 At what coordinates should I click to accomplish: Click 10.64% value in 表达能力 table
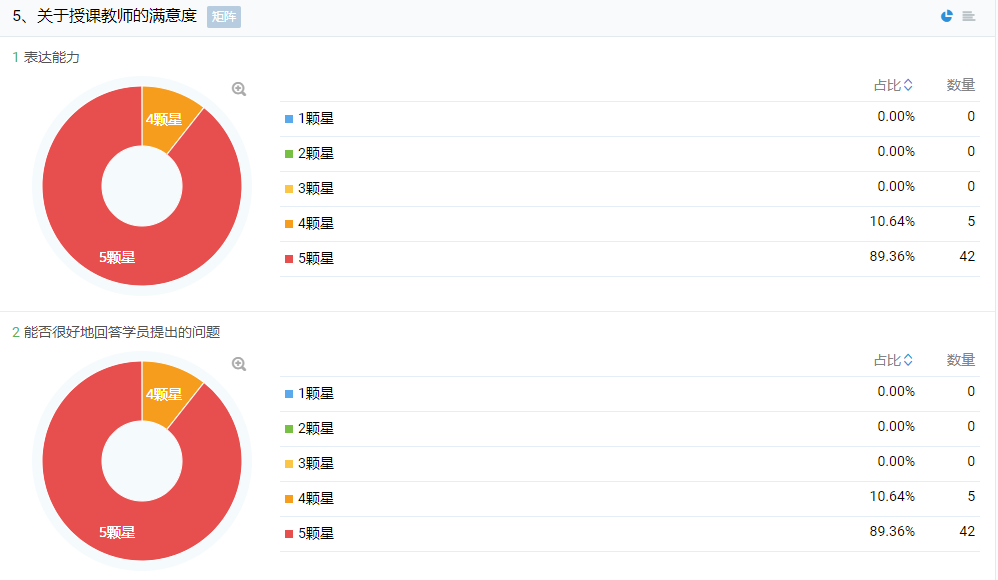pyautogui.click(x=892, y=222)
